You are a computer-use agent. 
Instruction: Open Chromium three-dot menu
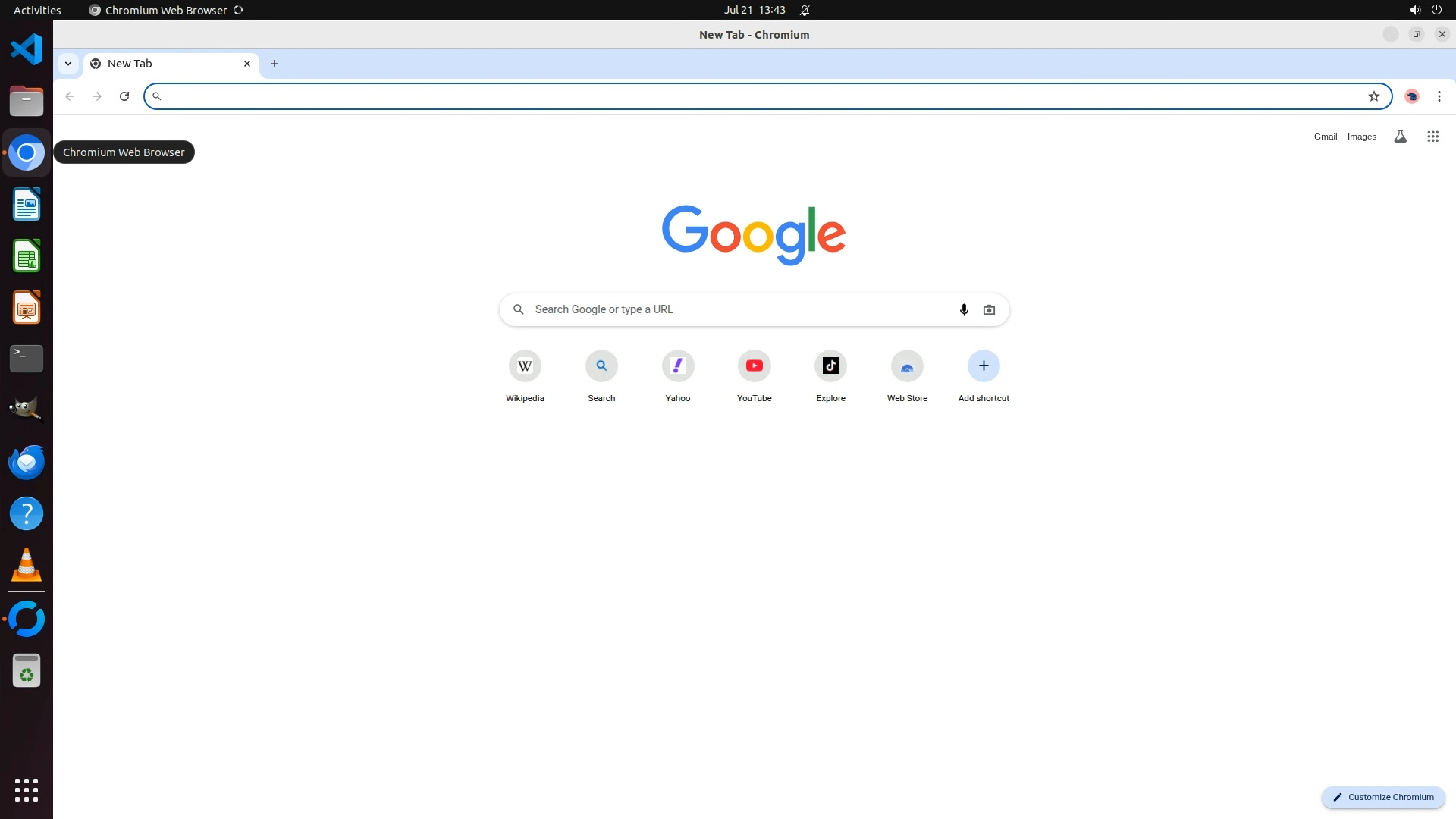click(1439, 96)
